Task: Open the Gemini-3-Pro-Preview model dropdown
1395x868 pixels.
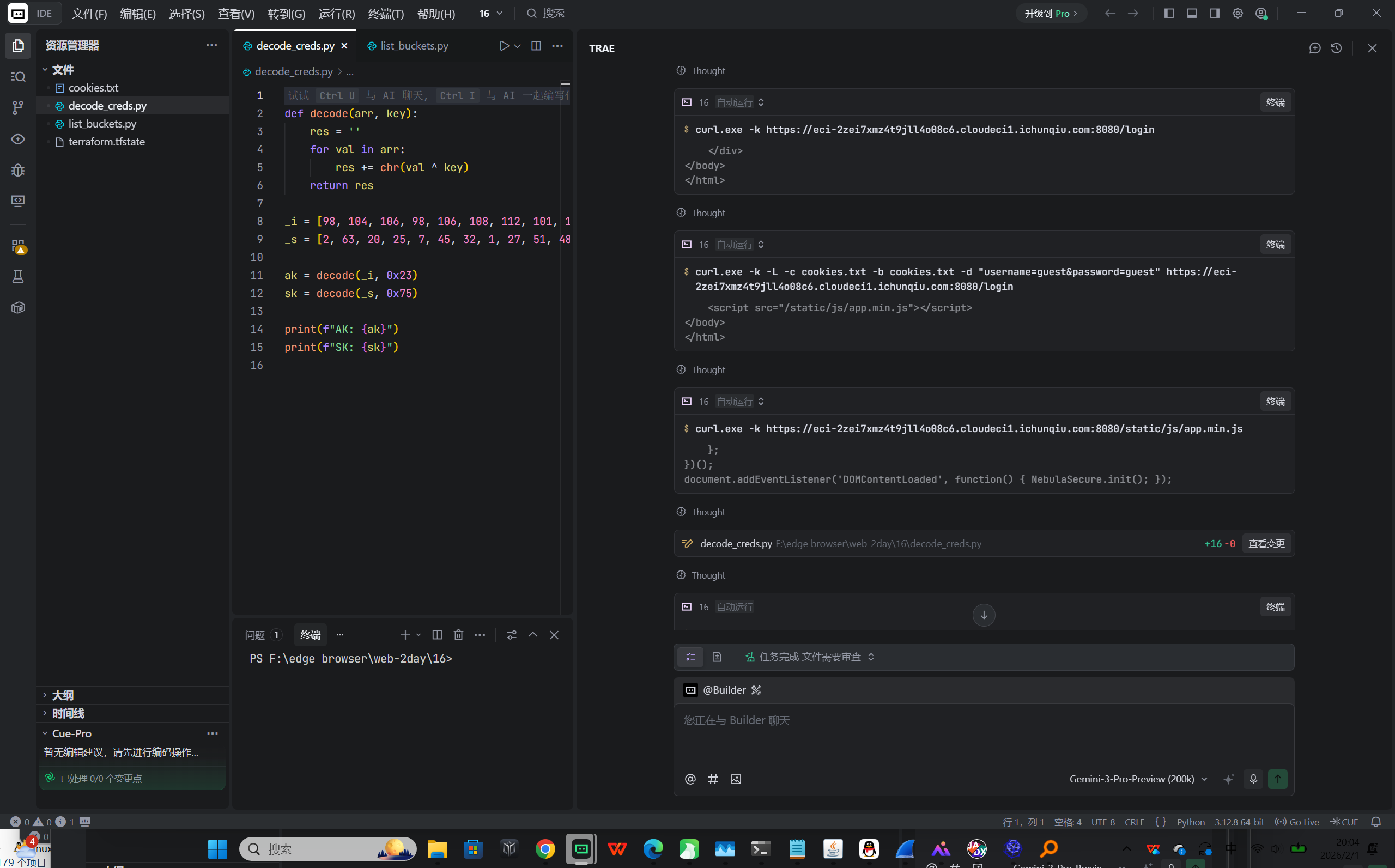Action: tap(1138, 779)
